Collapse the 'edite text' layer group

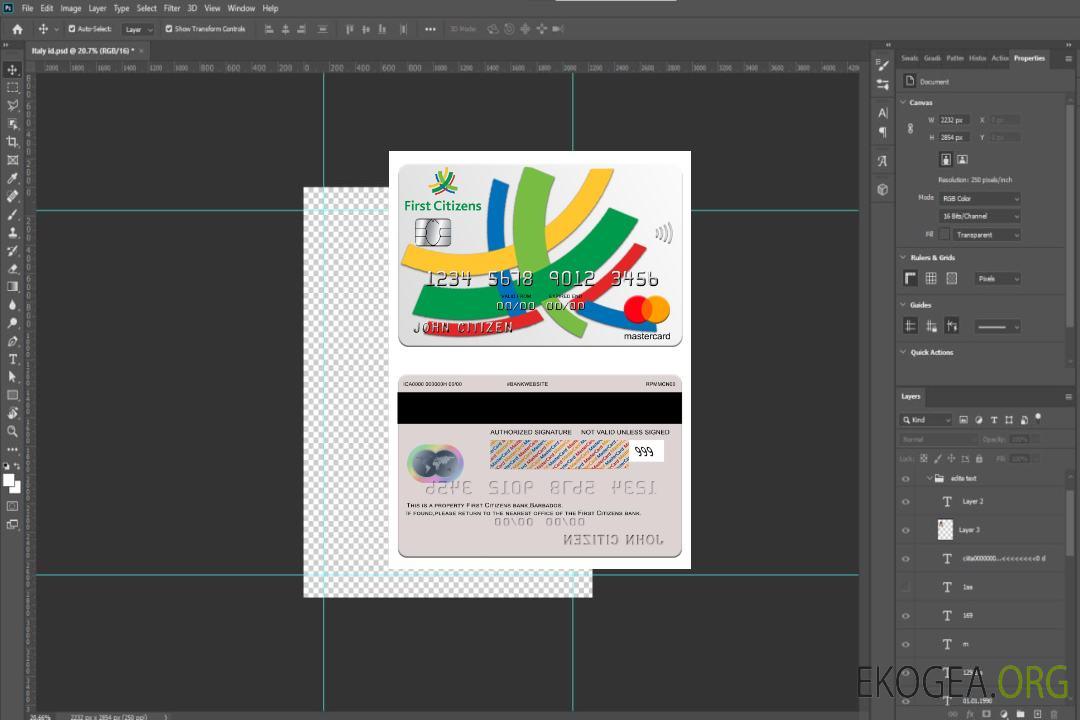[x=927, y=479]
